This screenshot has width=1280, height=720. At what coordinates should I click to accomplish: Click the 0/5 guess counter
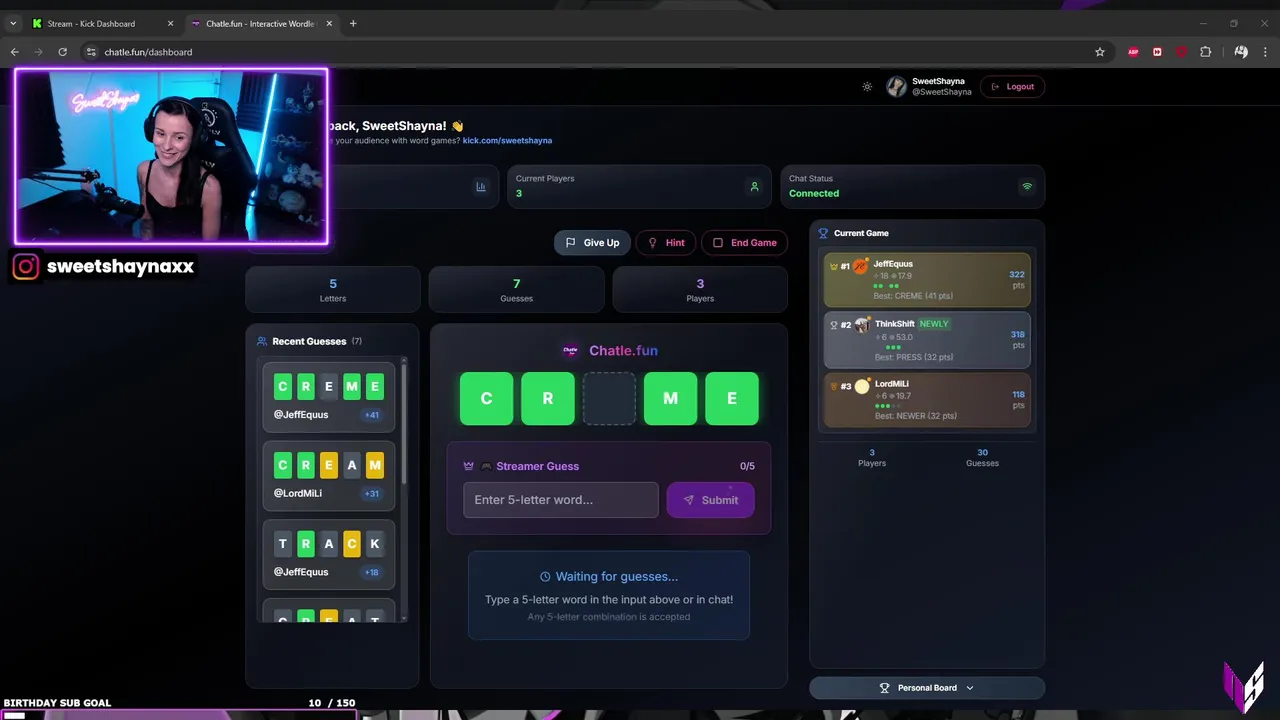tap(747, 466)
